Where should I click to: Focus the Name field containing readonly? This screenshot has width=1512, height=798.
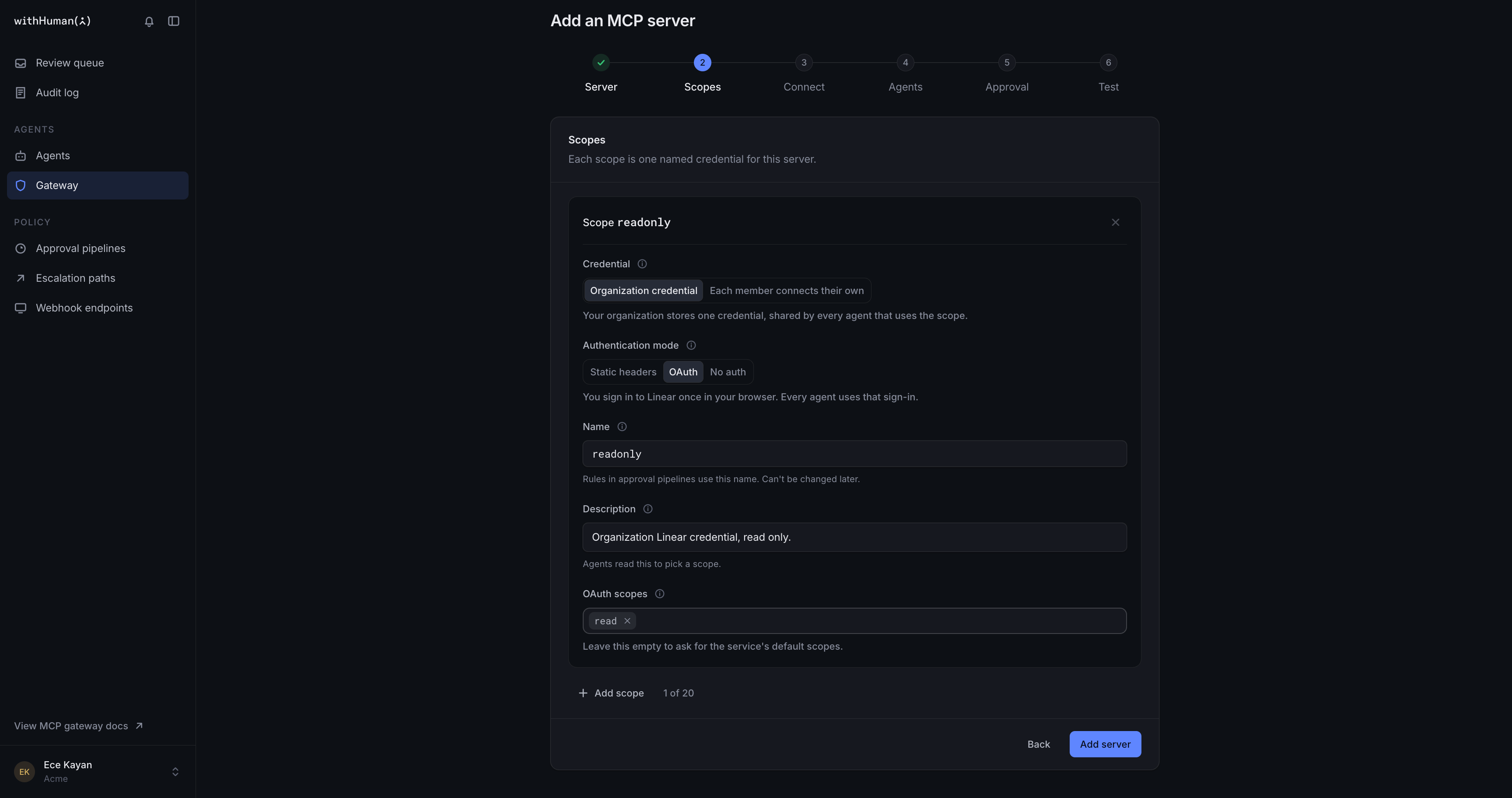pos(854,454)
